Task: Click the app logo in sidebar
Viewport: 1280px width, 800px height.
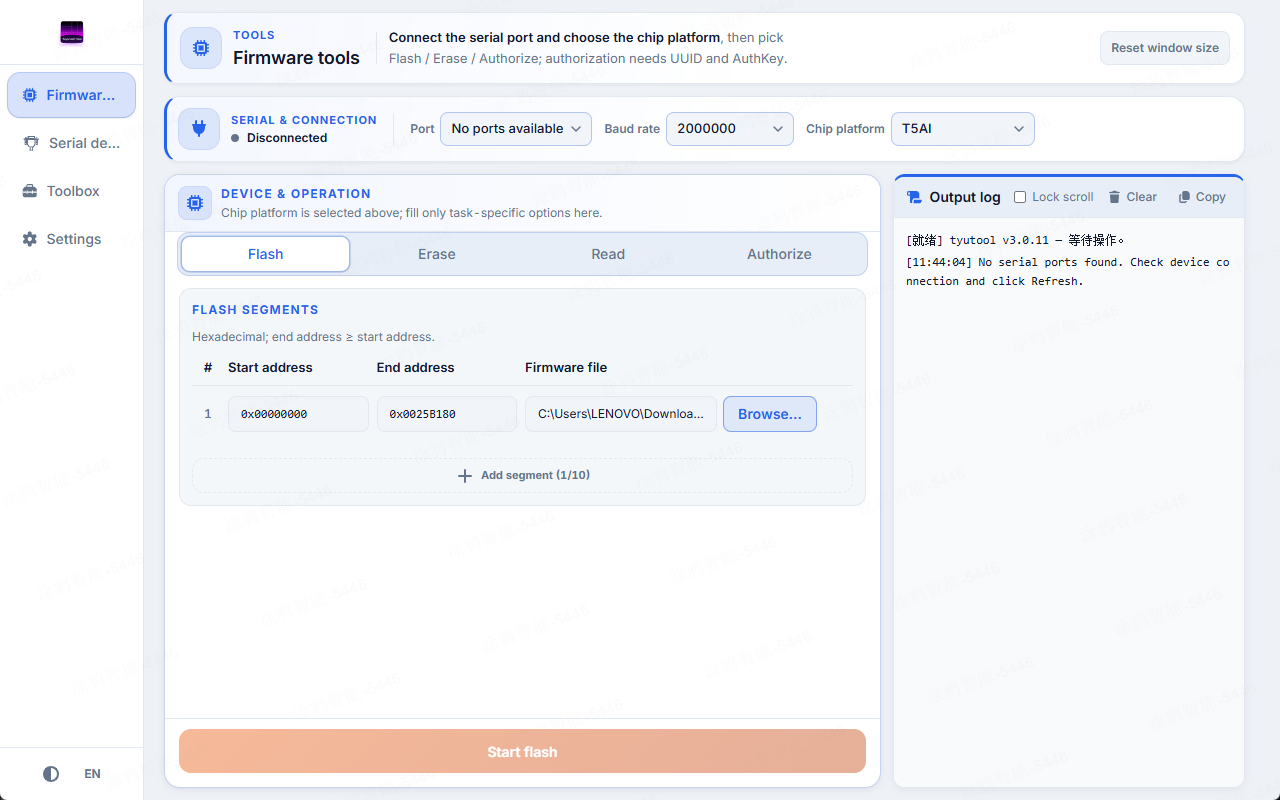Action: point(71,33)
